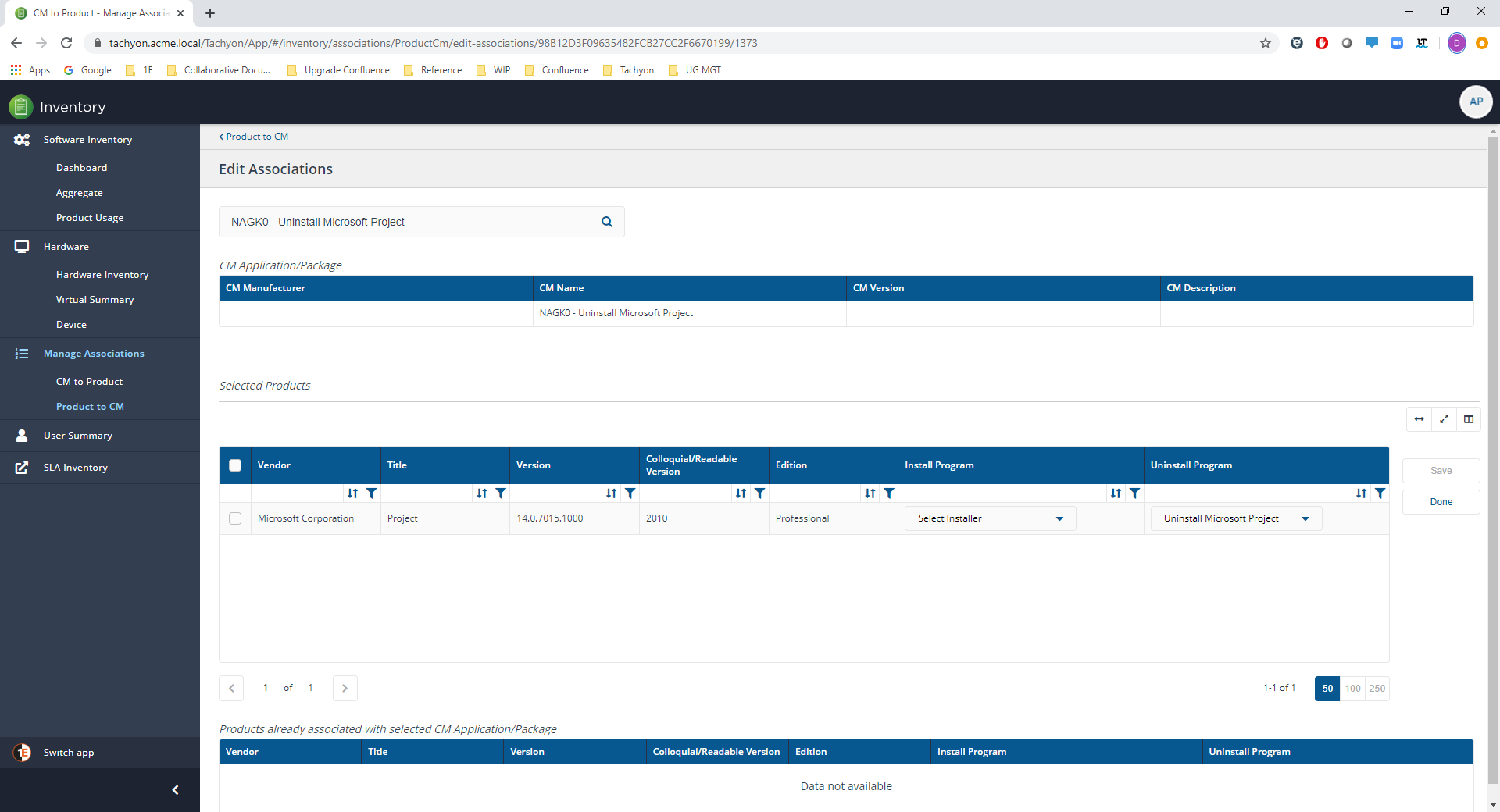Set page size to 50
Screen dimensions: 1500x812
[1327, 689]
